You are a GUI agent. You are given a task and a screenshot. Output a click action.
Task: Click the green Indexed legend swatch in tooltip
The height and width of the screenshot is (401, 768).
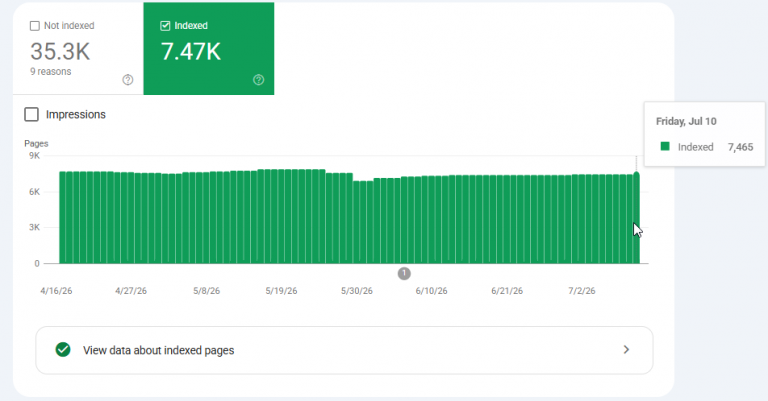tap(665, 146)
